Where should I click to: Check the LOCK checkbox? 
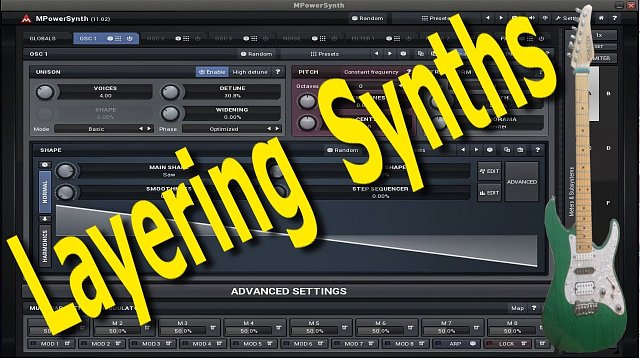489,344
